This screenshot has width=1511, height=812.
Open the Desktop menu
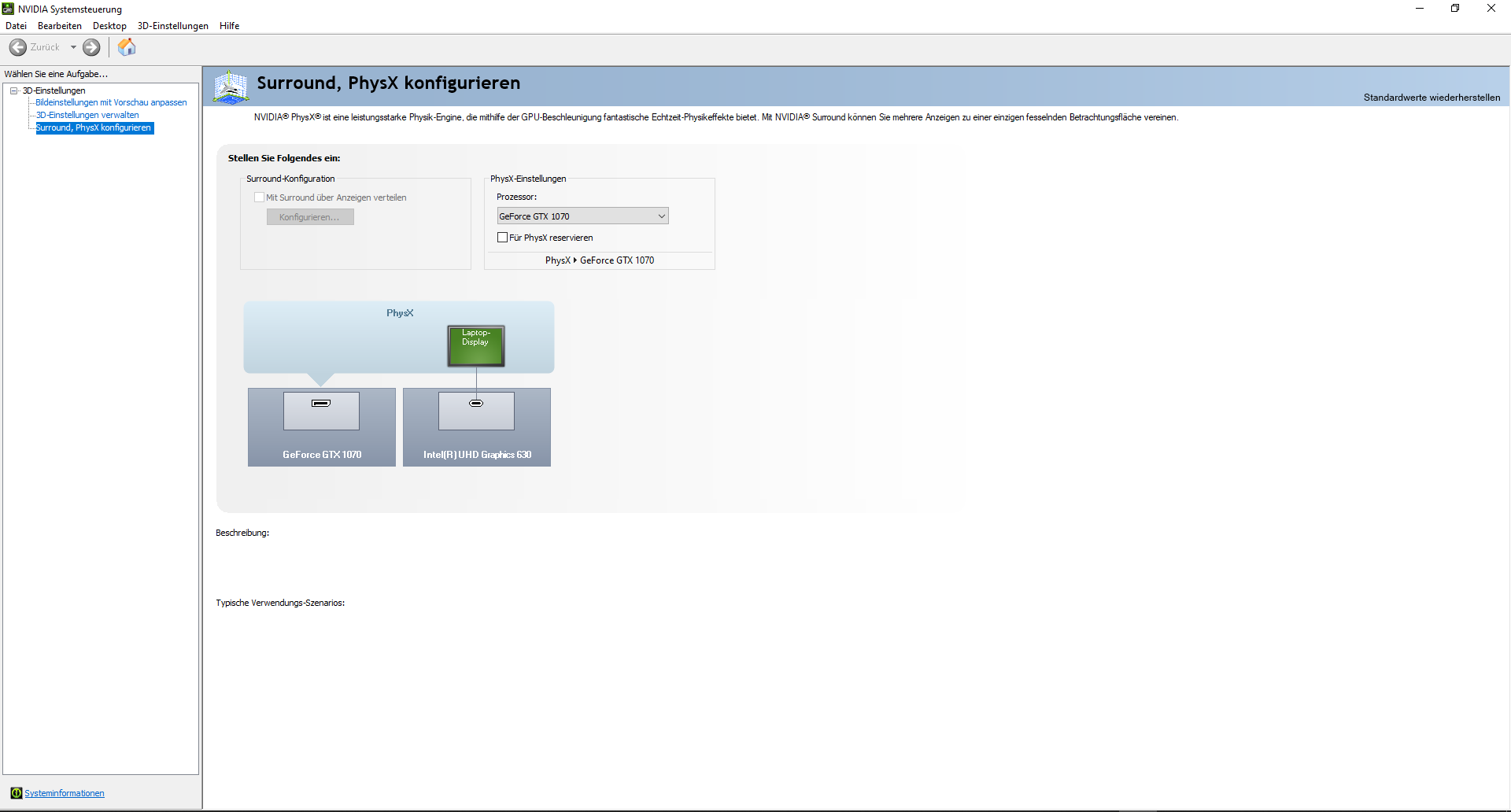click(109, 26)
